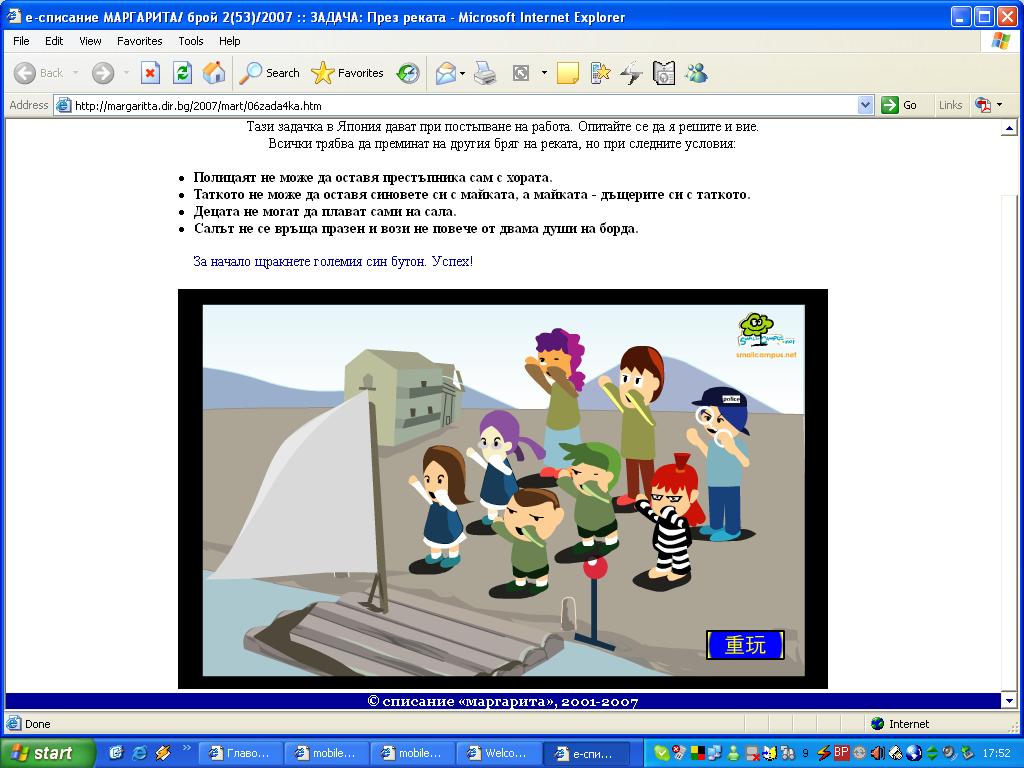The height and width of the screenshot is (768, 1024).
Task: Switch to the 'Welco...' taskbar window
Action: pos(498,753)
